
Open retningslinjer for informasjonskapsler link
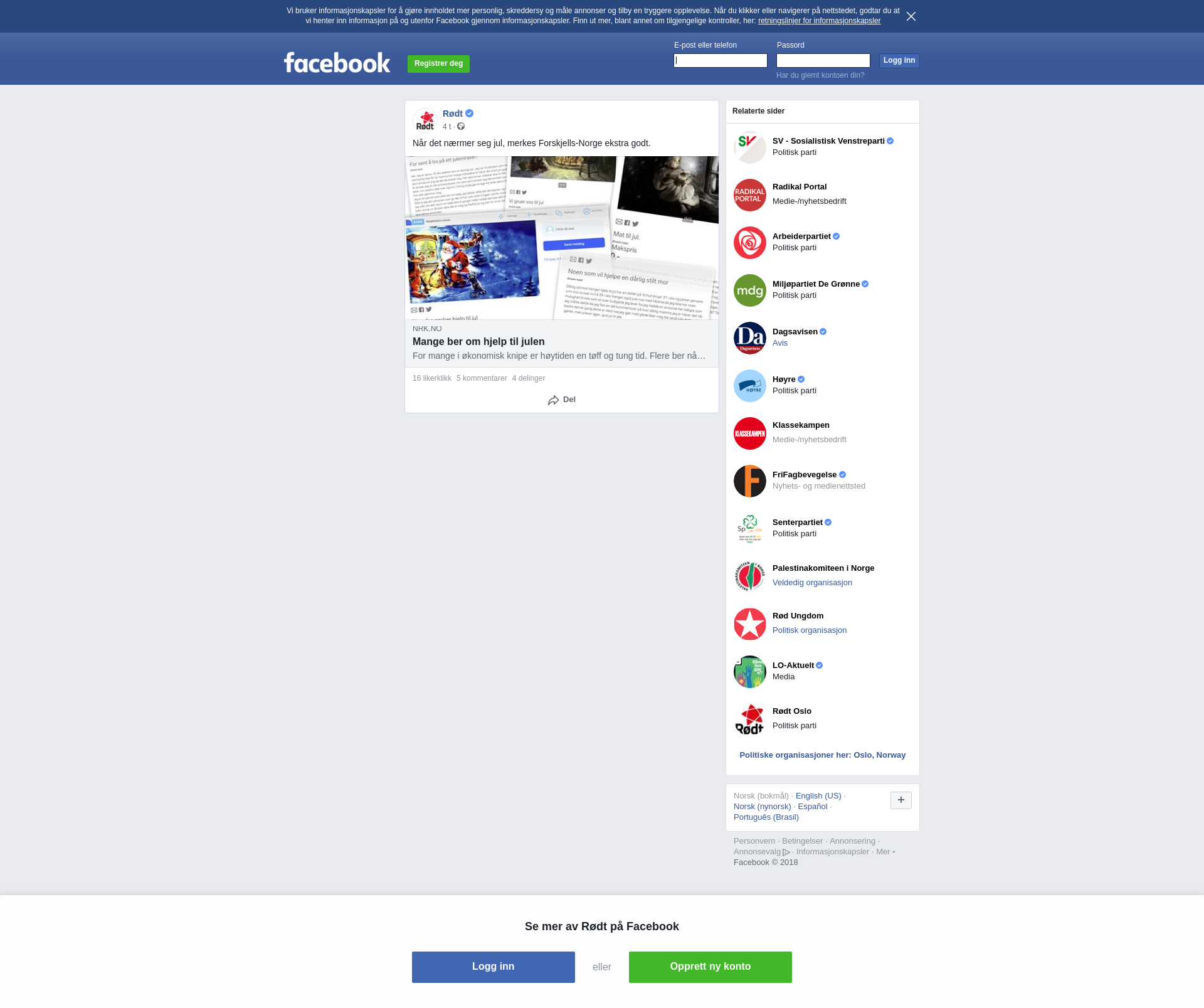click(x=819, y=21)
